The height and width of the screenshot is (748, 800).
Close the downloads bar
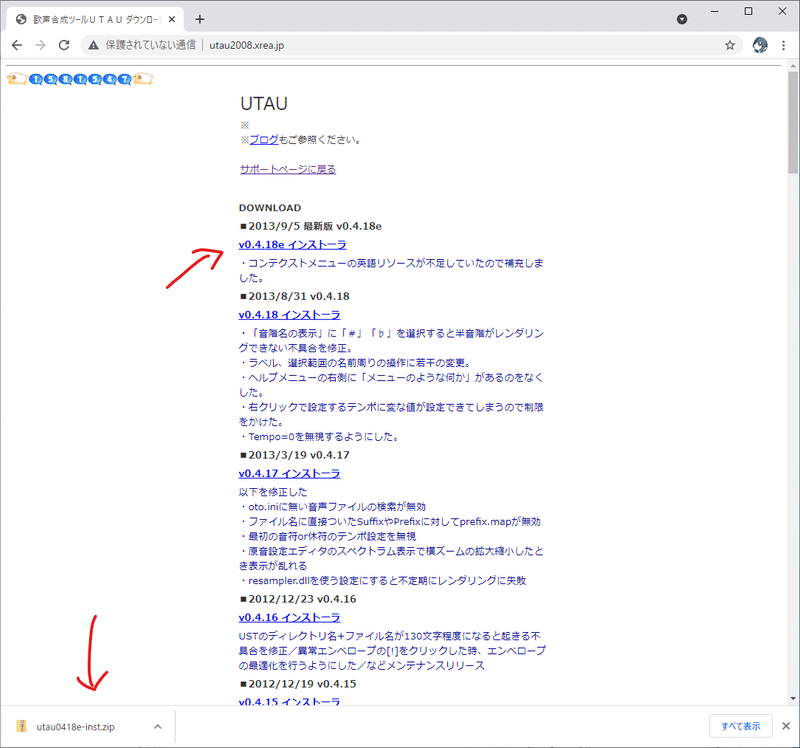[x=786, y=726]
